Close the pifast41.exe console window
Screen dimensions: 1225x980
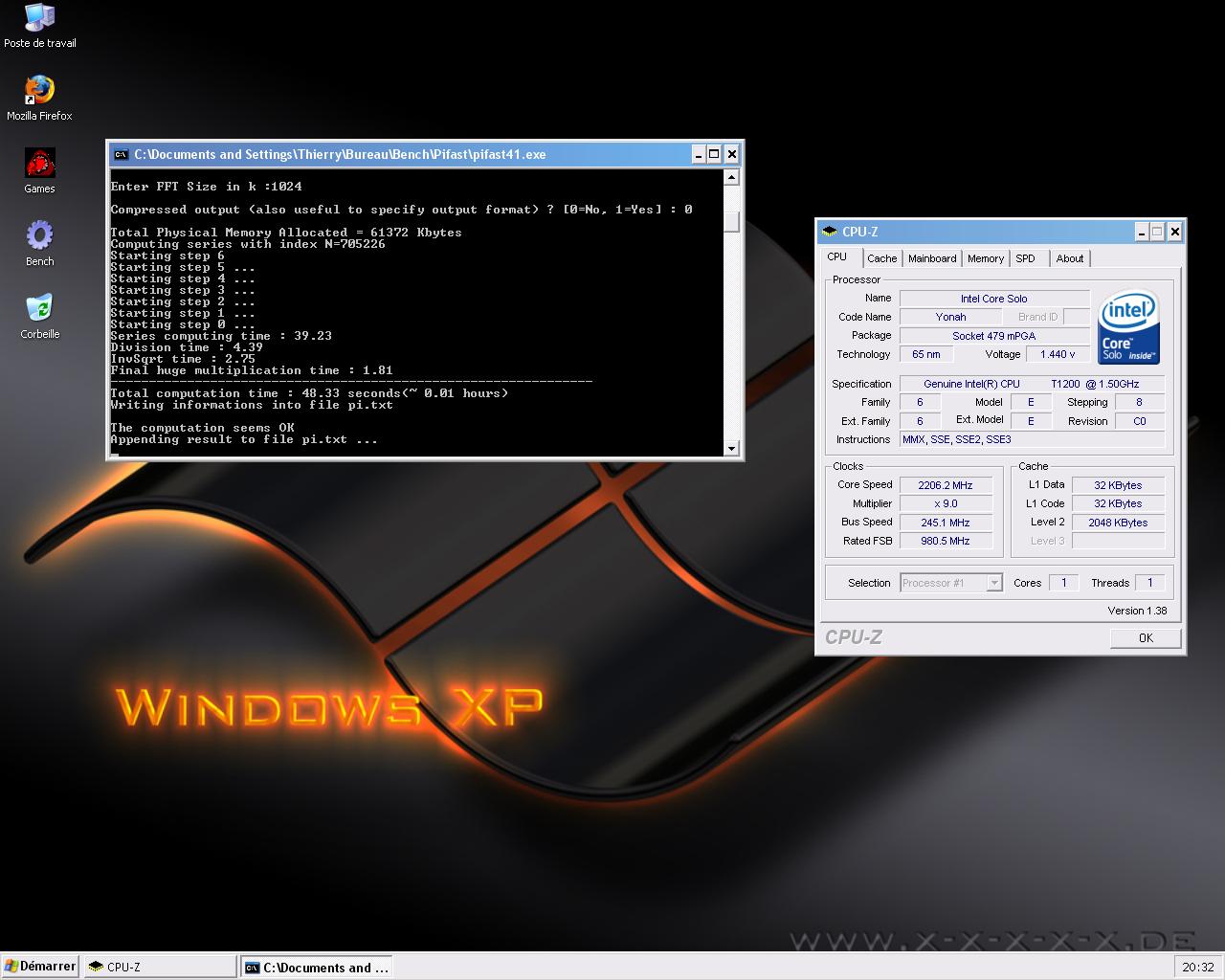(731, 154)
